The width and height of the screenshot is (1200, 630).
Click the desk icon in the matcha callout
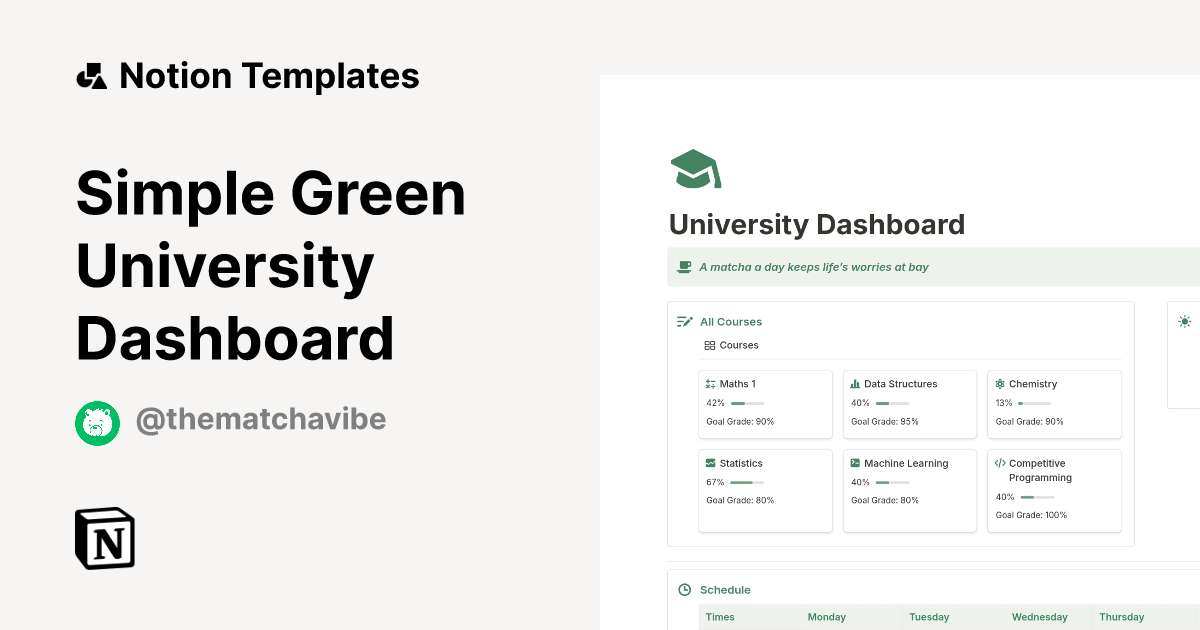[683, 266]
